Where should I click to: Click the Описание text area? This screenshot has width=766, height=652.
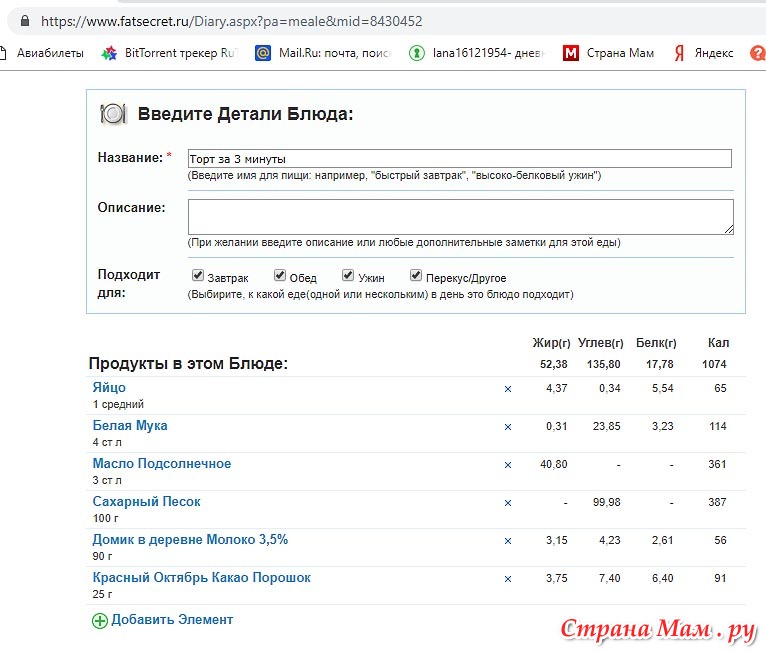coord(461,217)
